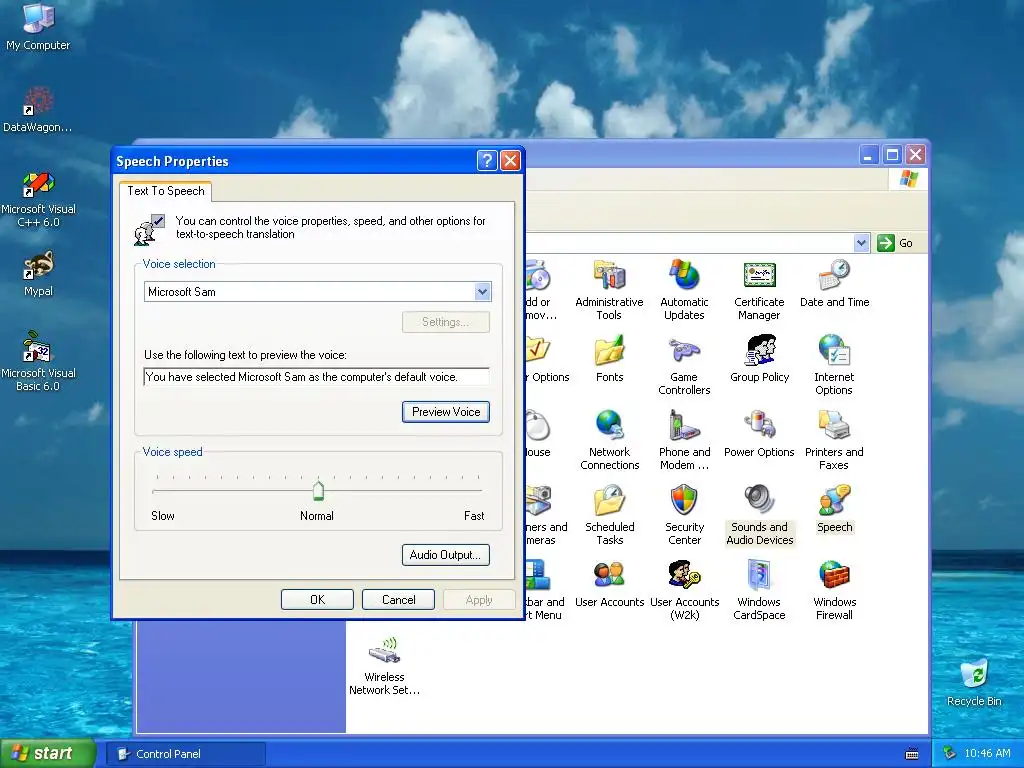Viewport: 1024px width, 768px height.
Task: Open Date and Time applet
Action: click(834, 283)
